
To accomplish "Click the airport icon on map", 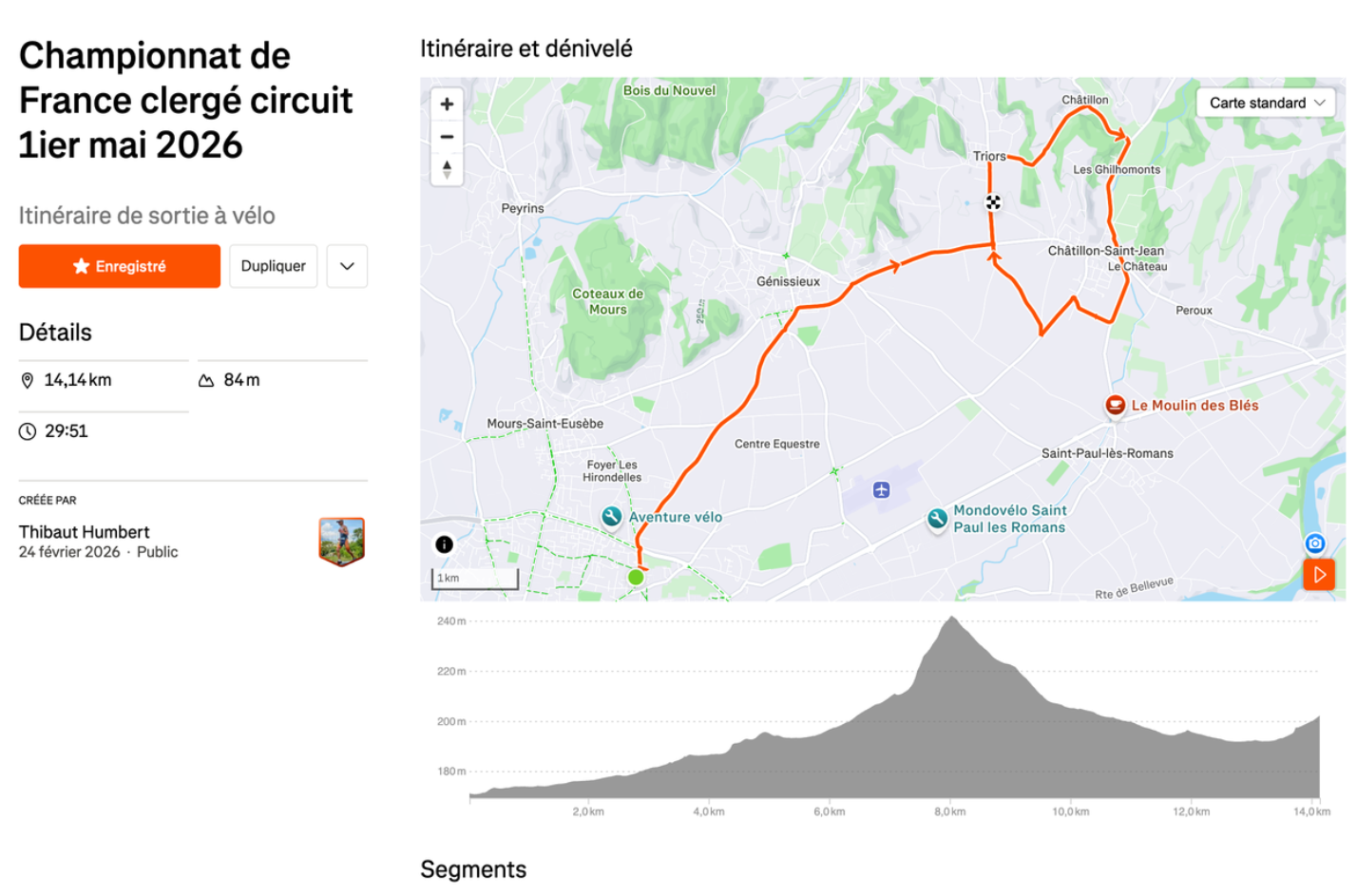I will [881, 490].
